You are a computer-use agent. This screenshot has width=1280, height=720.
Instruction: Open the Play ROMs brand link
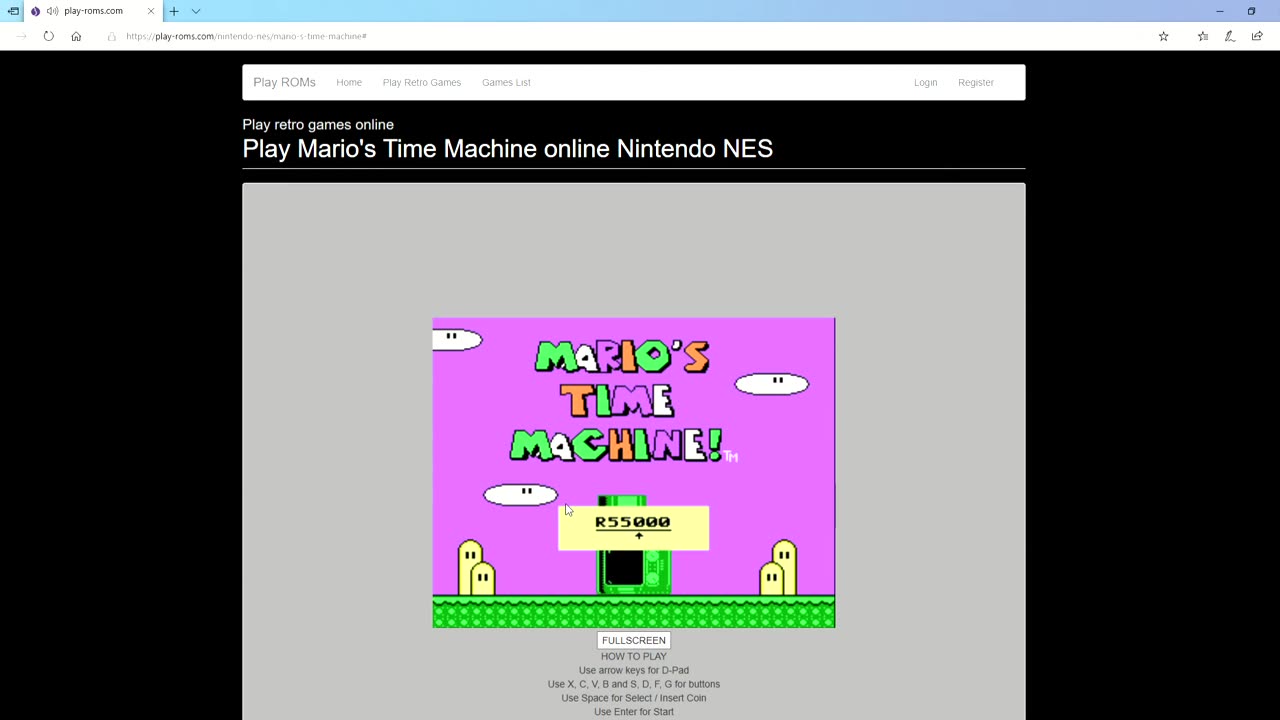point(284,82)
